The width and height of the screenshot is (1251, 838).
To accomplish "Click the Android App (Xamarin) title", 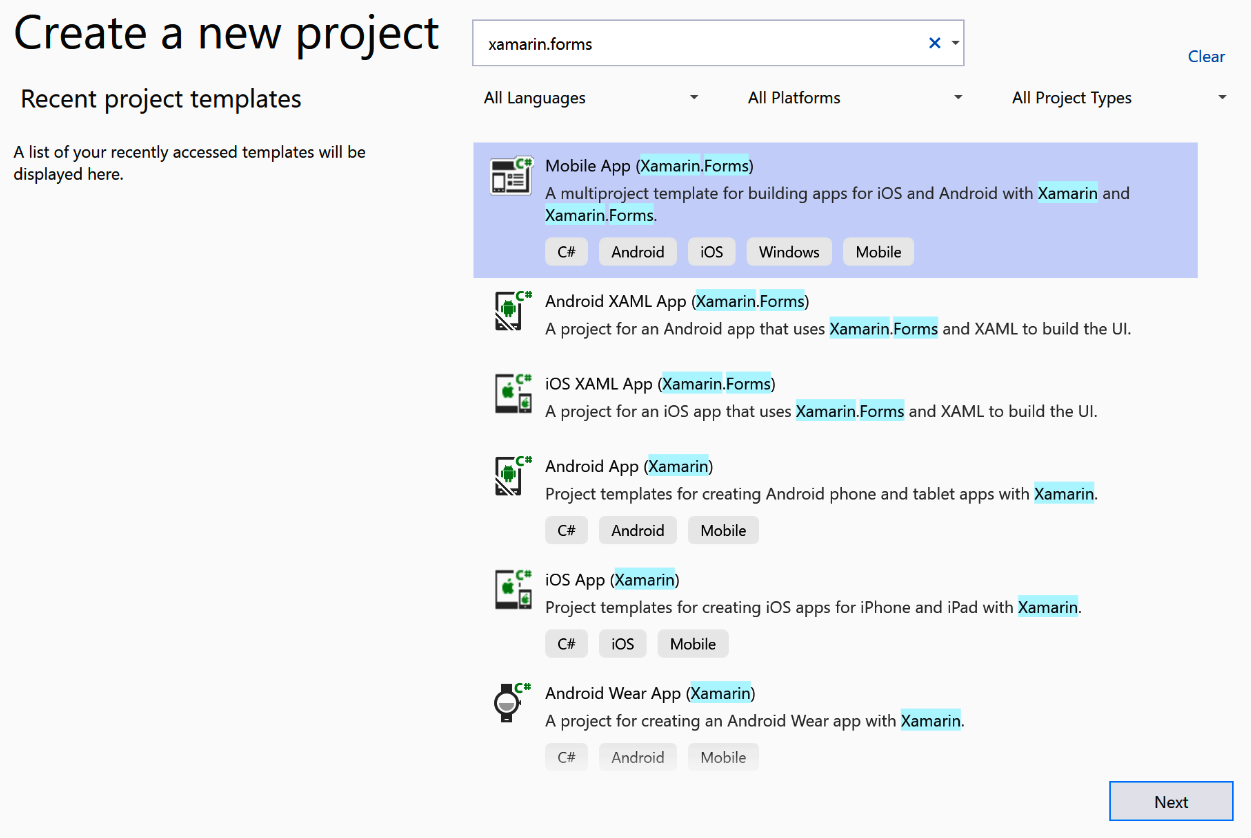I will (x=629, y=466).
